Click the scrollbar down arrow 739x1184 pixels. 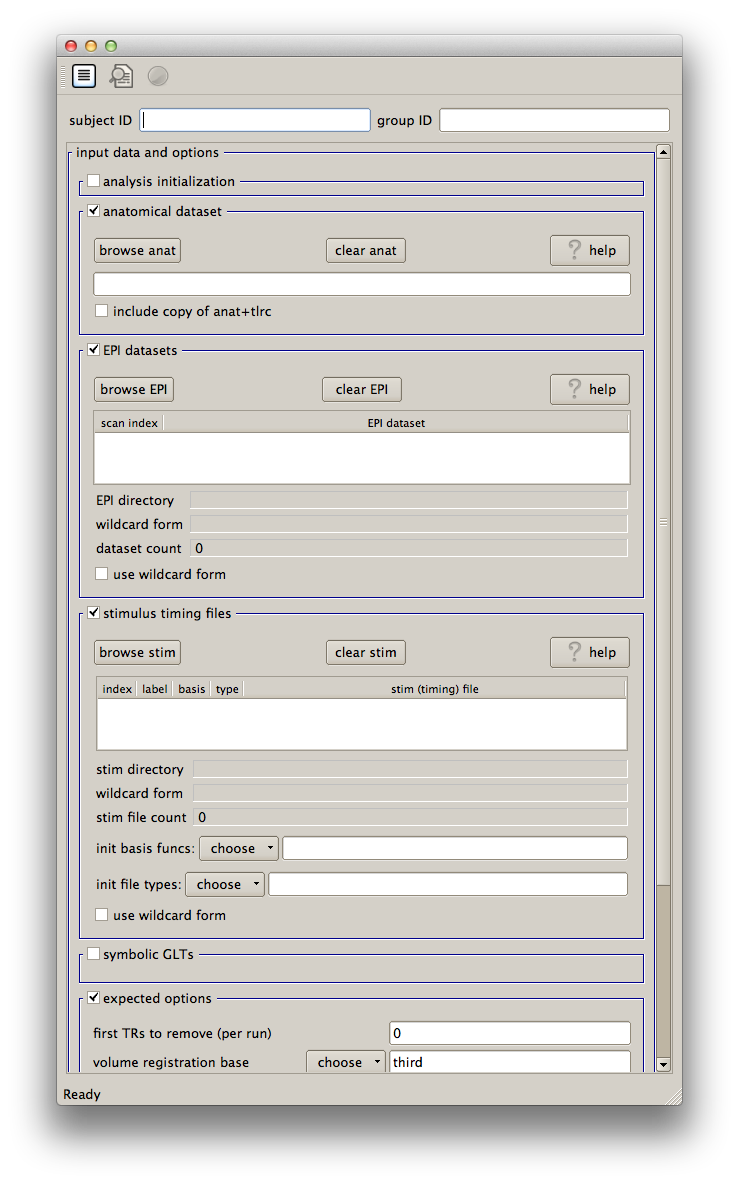[x=662, y=1065]
